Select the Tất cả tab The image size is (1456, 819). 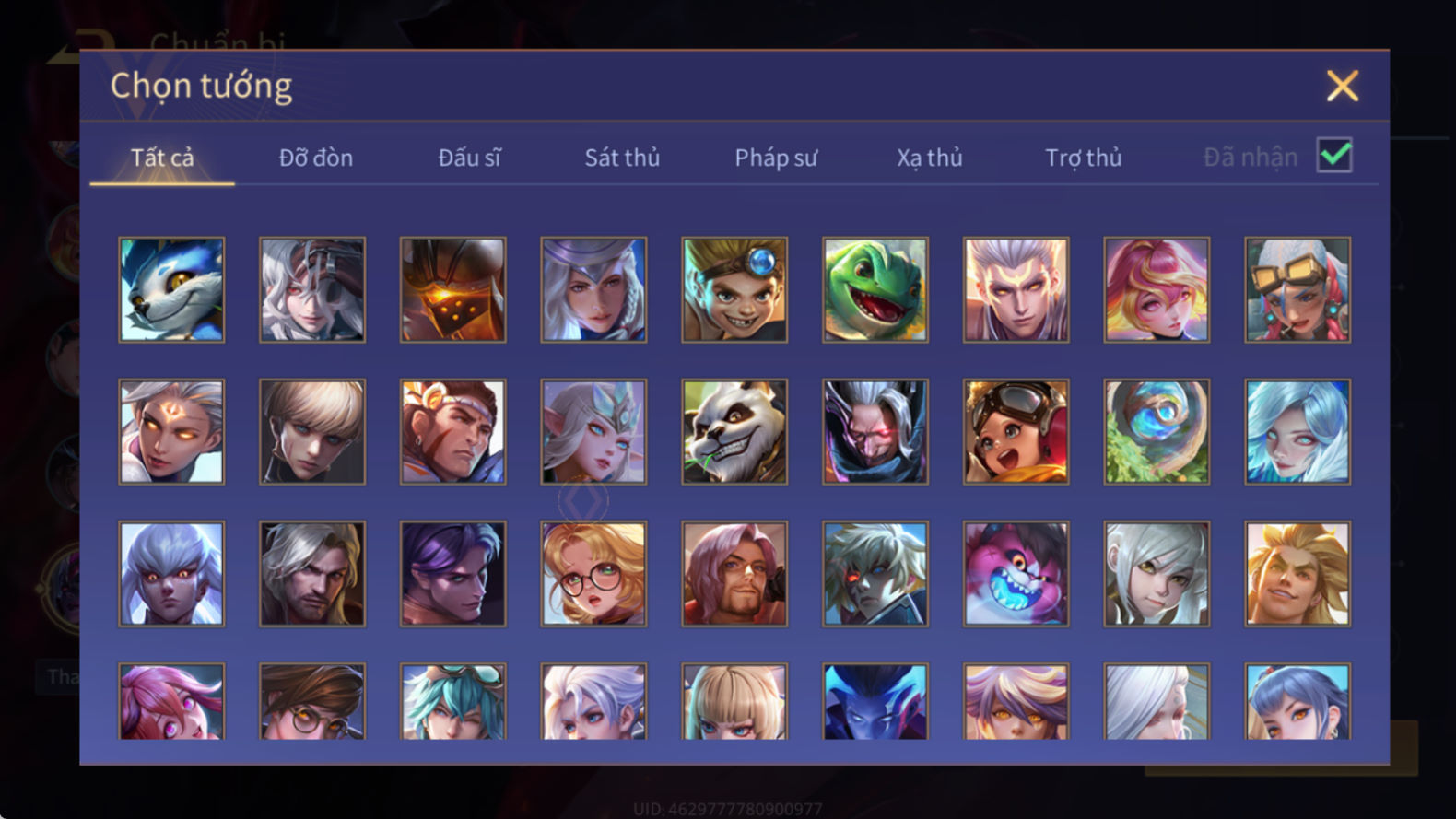(x=162, y=158)
